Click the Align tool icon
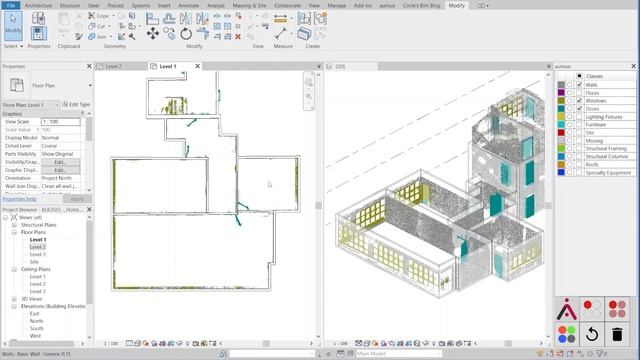Image resolution: width=640 pixels, height=360 pixels. point(152,19)
